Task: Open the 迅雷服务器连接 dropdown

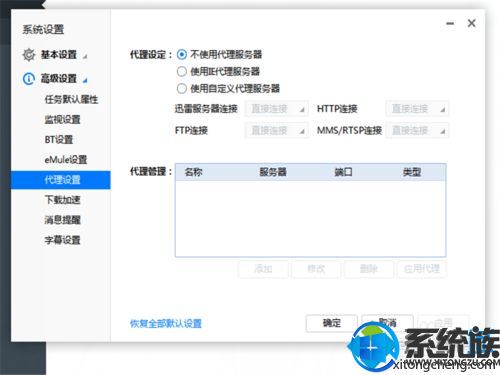Action: [x=277, y=109]
